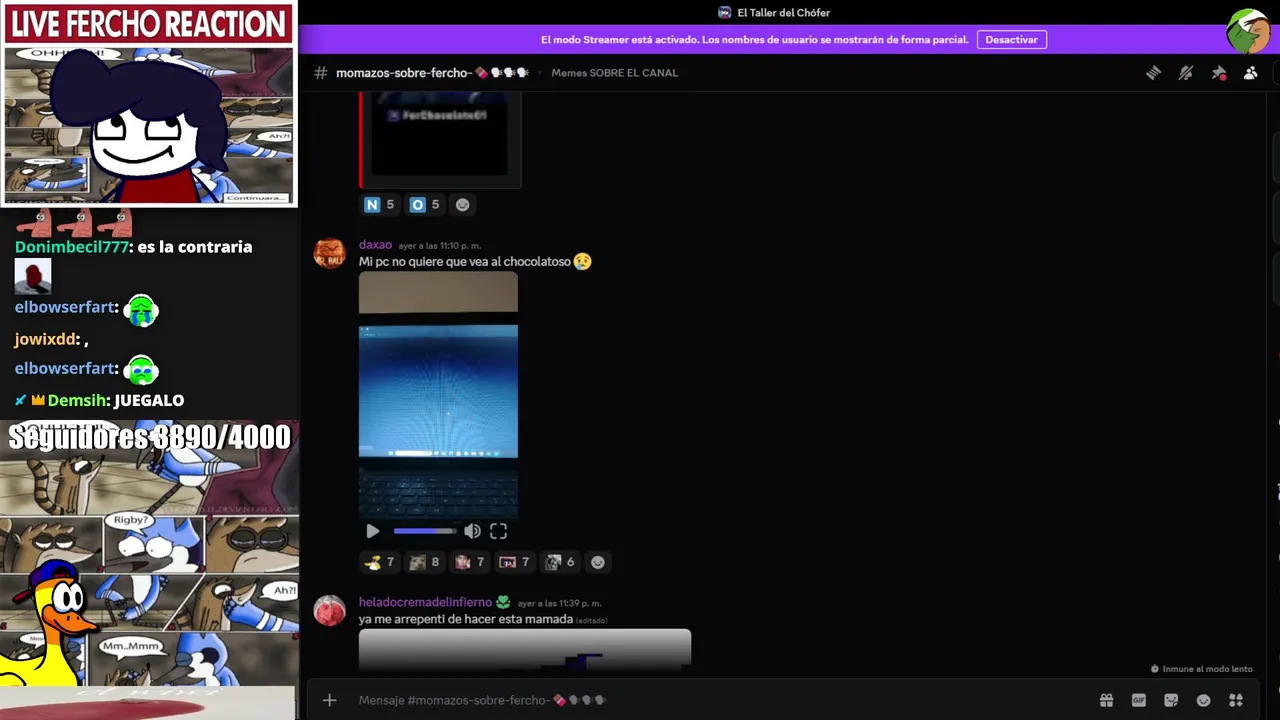Image resolution: width=1280 pixels, height=720 pixels.
Task: Click the plus attach file button
Action: pos(330,700)
